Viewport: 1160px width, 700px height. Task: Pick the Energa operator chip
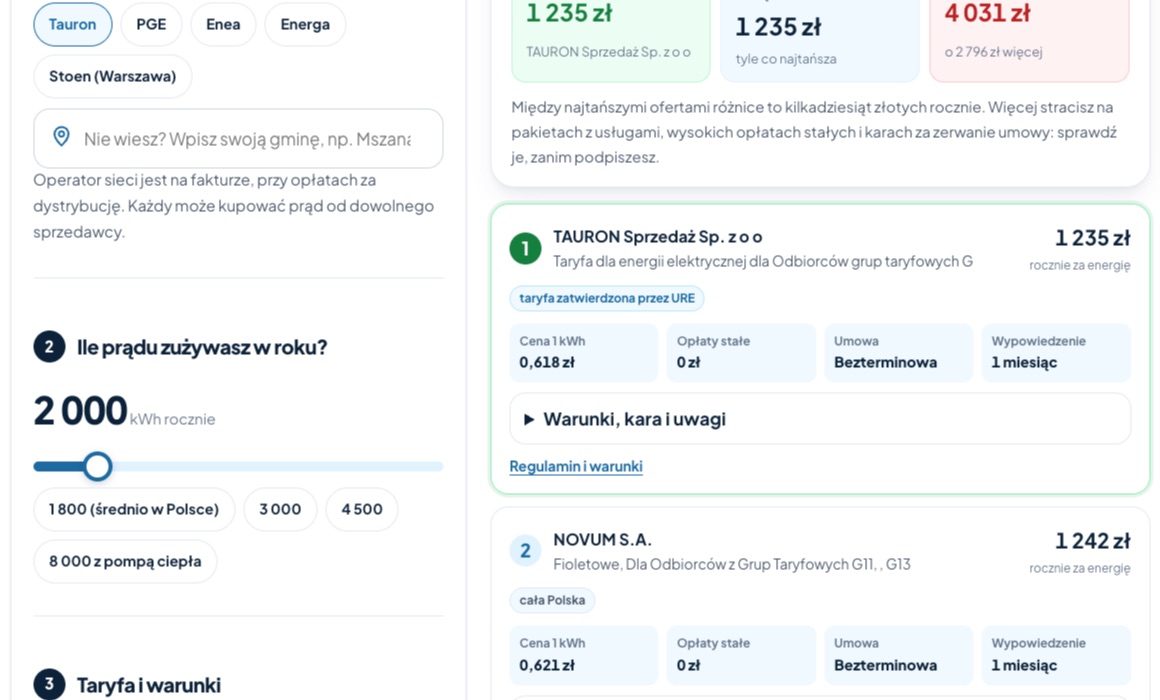point(305,24)
